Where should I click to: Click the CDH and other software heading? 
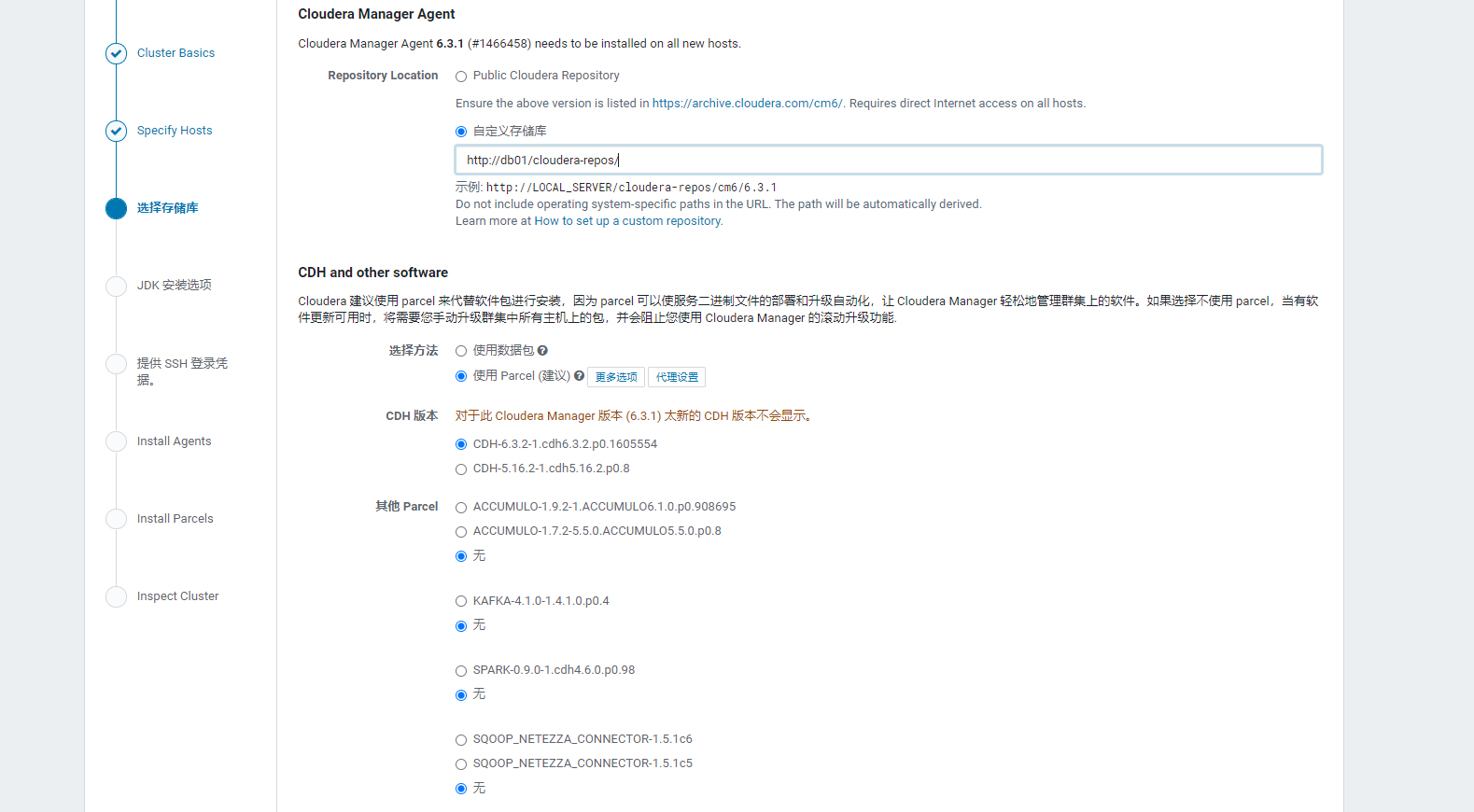click(372, 273)
